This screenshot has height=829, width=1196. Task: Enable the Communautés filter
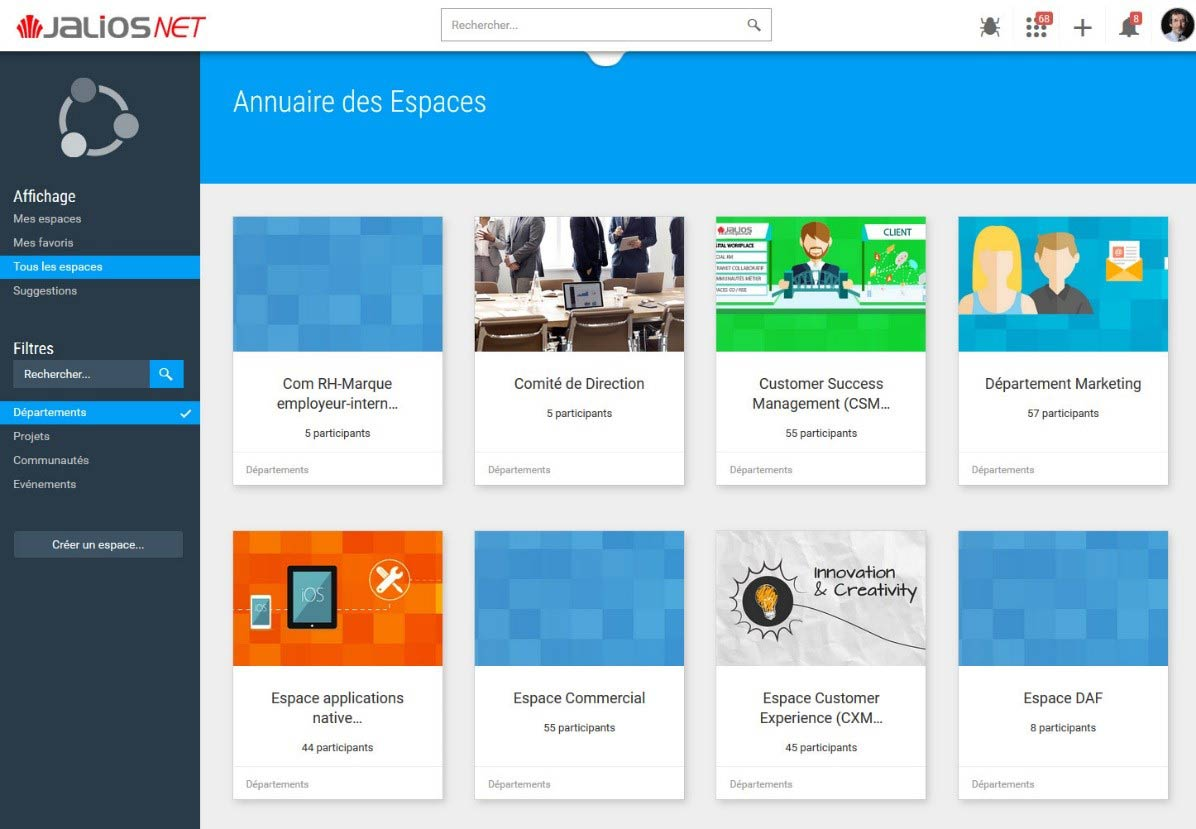point(51,460)
